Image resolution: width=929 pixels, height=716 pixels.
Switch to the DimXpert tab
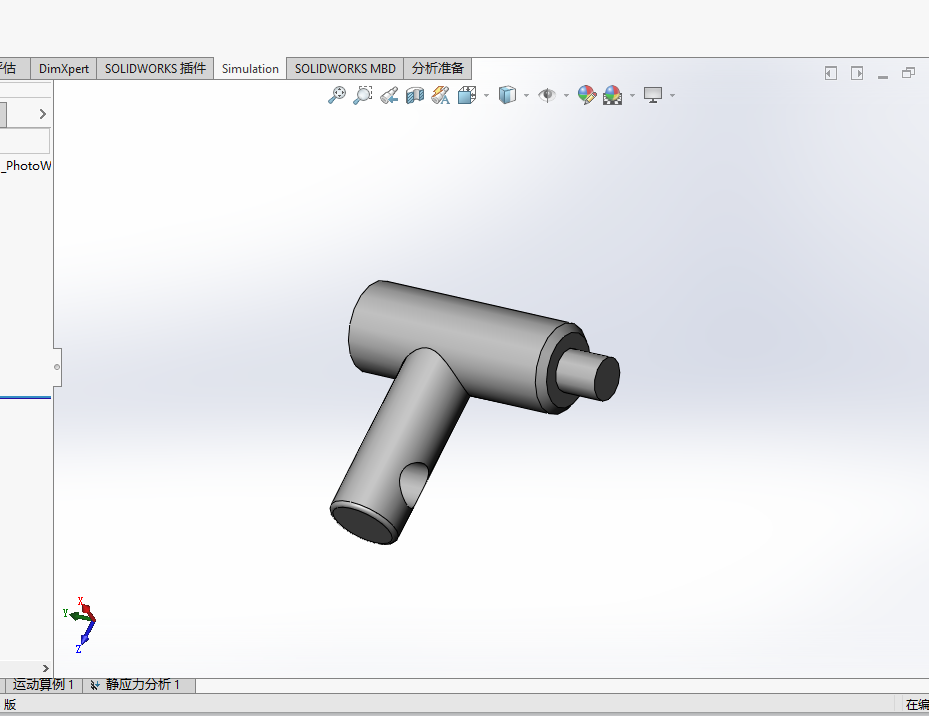coord(63,69)
